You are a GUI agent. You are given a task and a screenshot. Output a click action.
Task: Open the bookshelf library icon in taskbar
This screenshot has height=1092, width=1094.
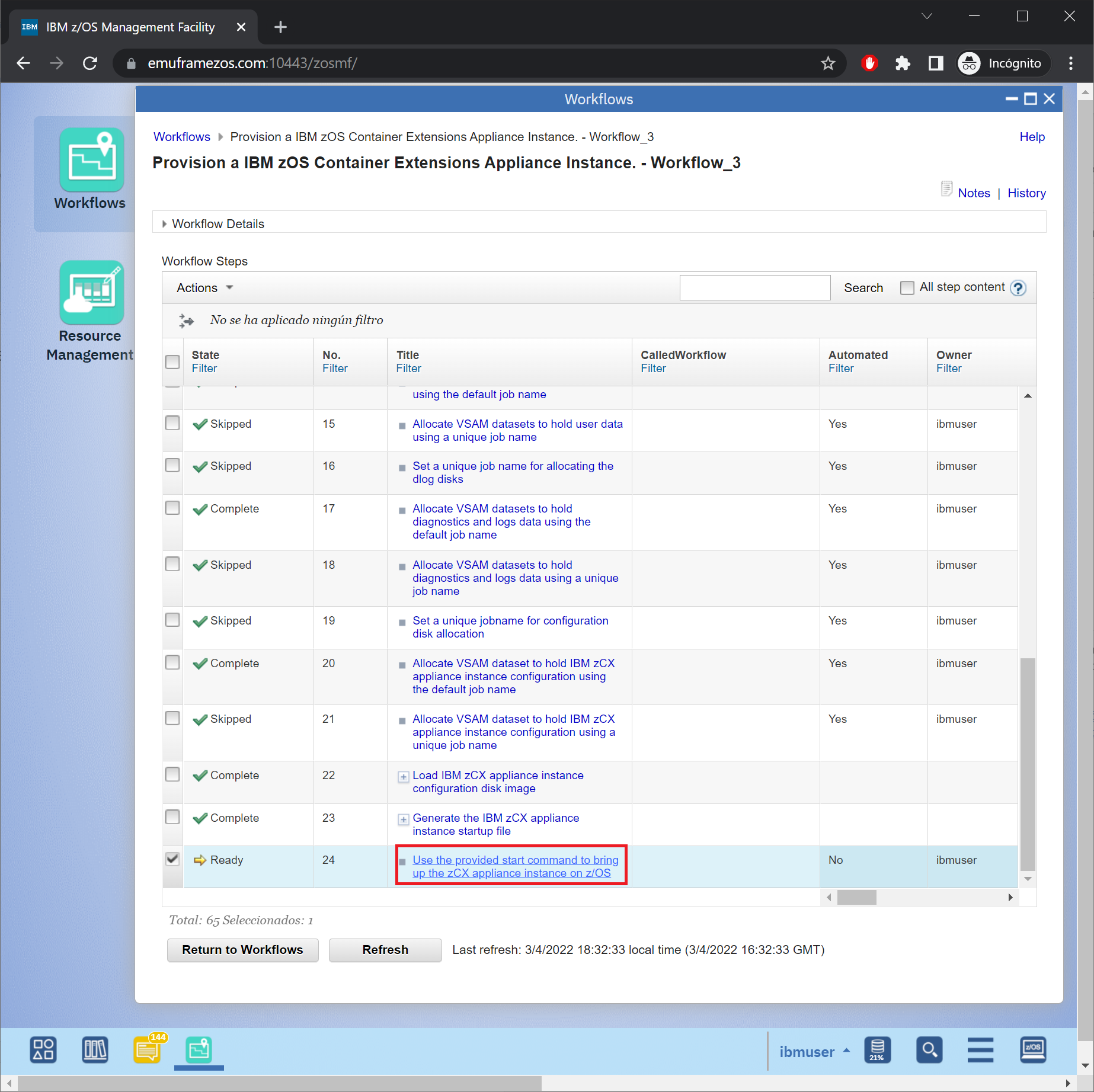95,1050
